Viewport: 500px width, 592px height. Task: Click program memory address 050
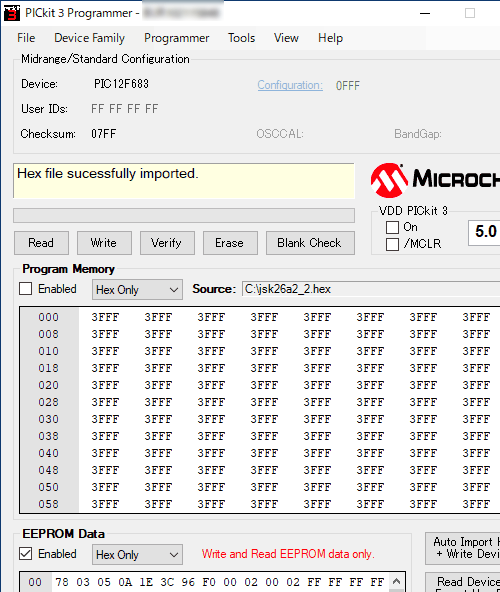click(49, 487)
